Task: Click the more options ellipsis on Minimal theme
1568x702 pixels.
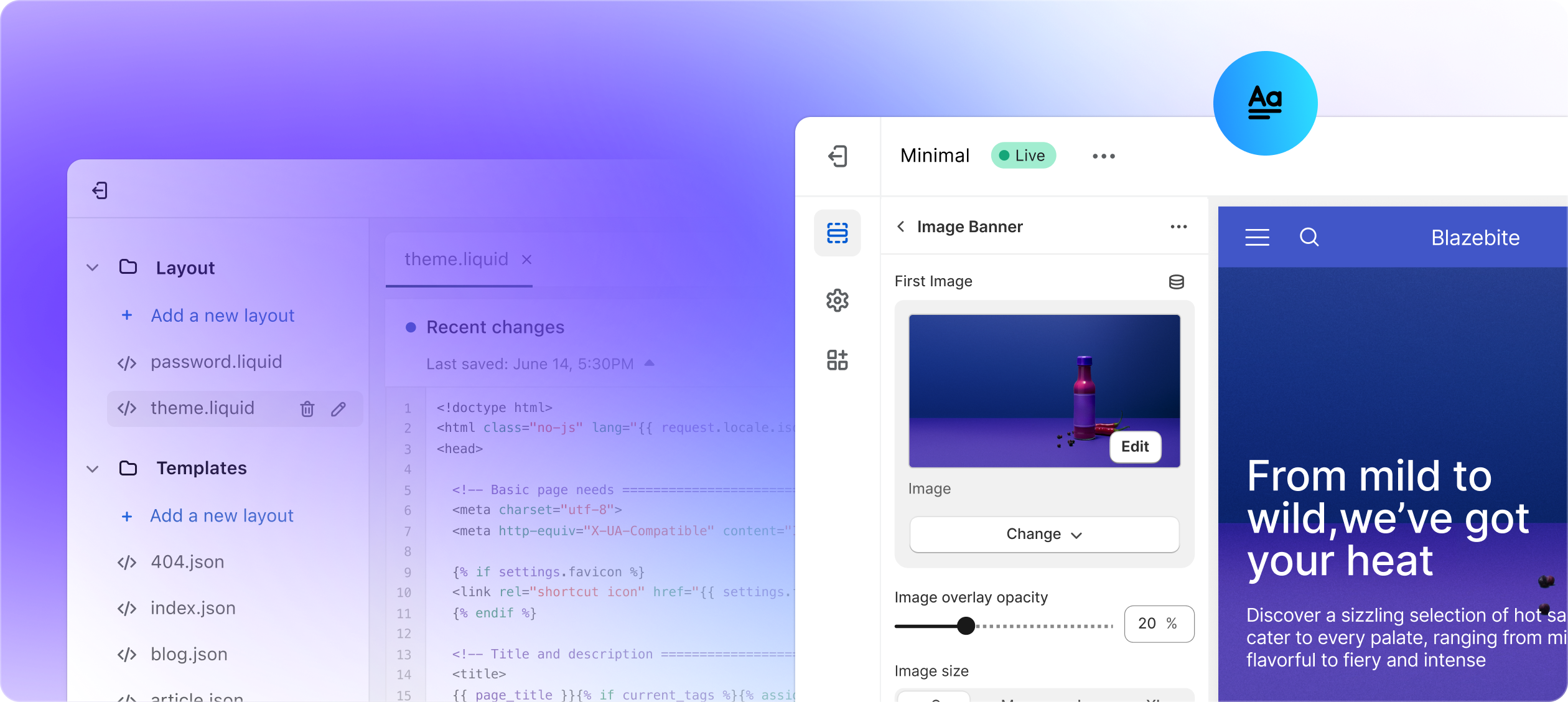Action: (x=1102, y=155)
